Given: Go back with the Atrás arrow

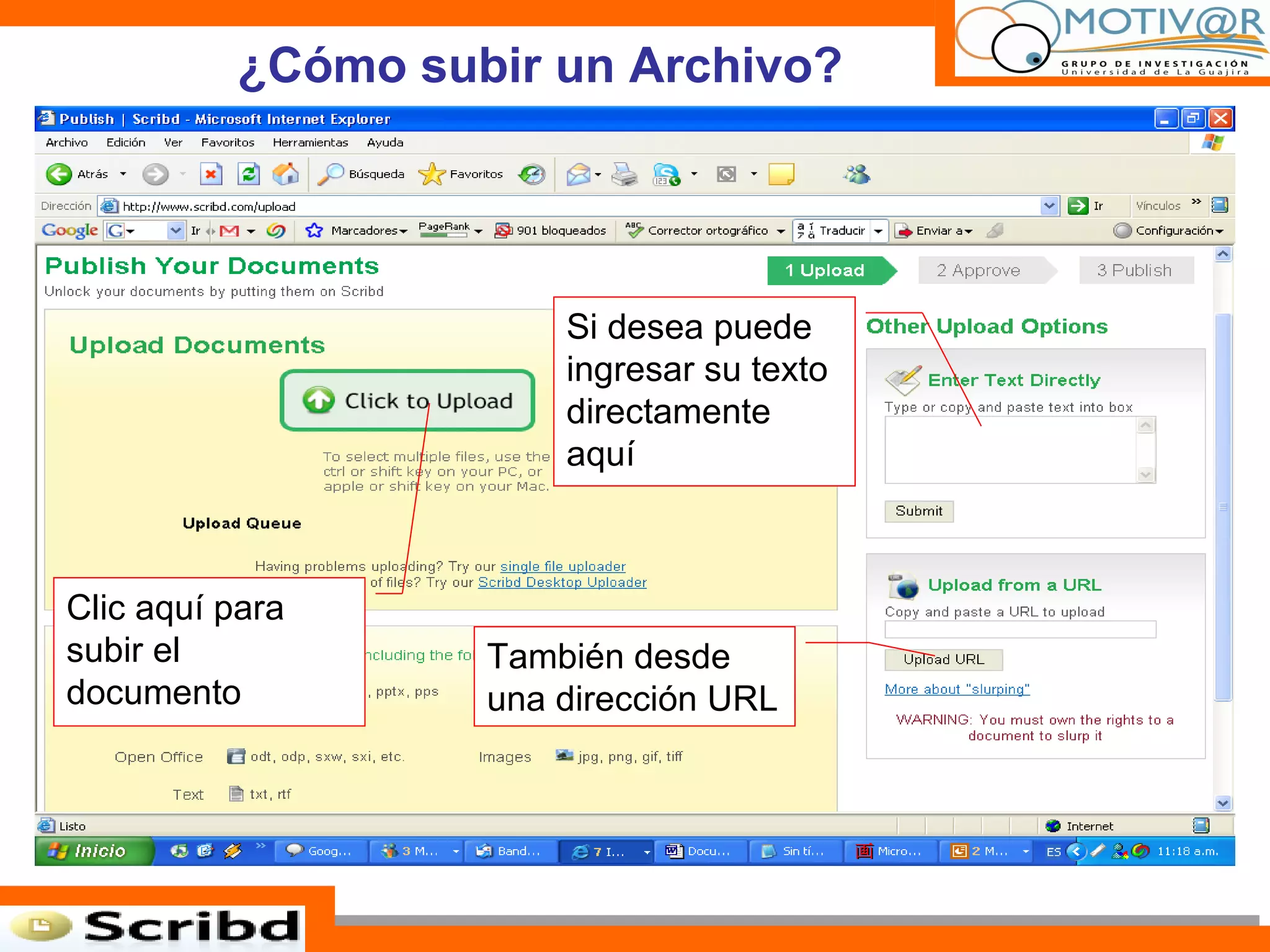Looking at the screenshot, I should [x=77, y=174].
